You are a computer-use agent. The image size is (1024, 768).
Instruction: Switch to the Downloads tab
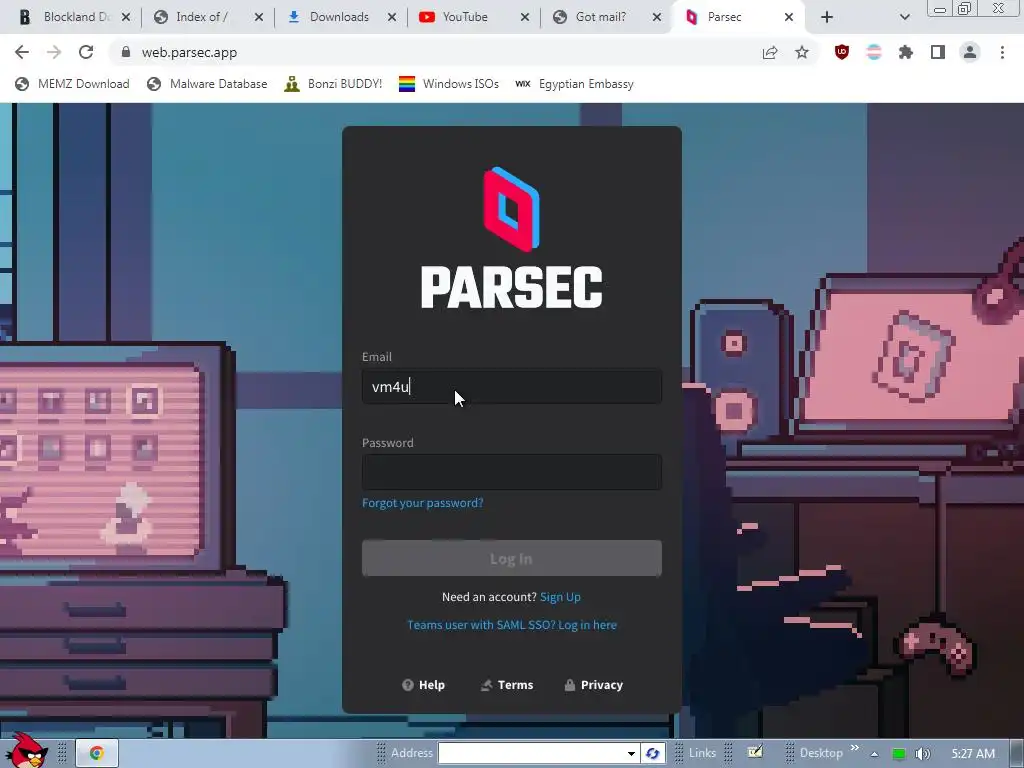click(x=339, y=17)
